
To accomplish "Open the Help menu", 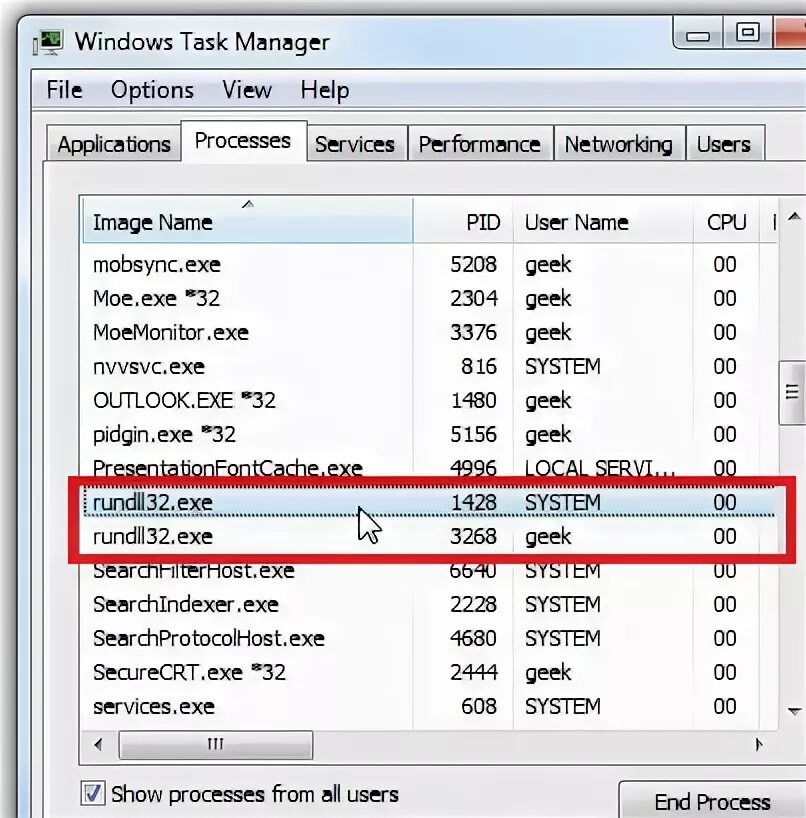I will point(324,90).
